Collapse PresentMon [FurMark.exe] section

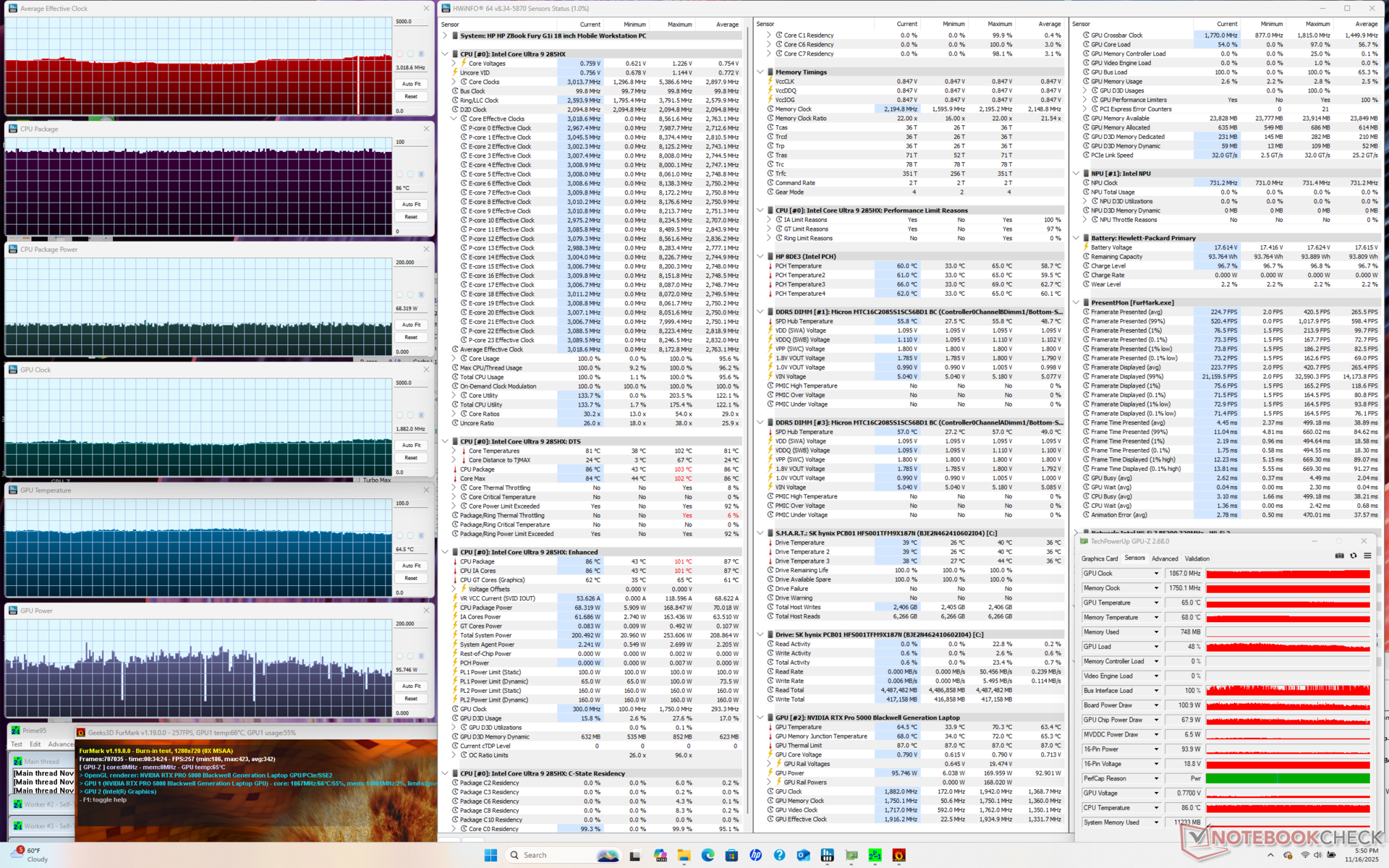pyautogui.click(x=1076, y=302)
